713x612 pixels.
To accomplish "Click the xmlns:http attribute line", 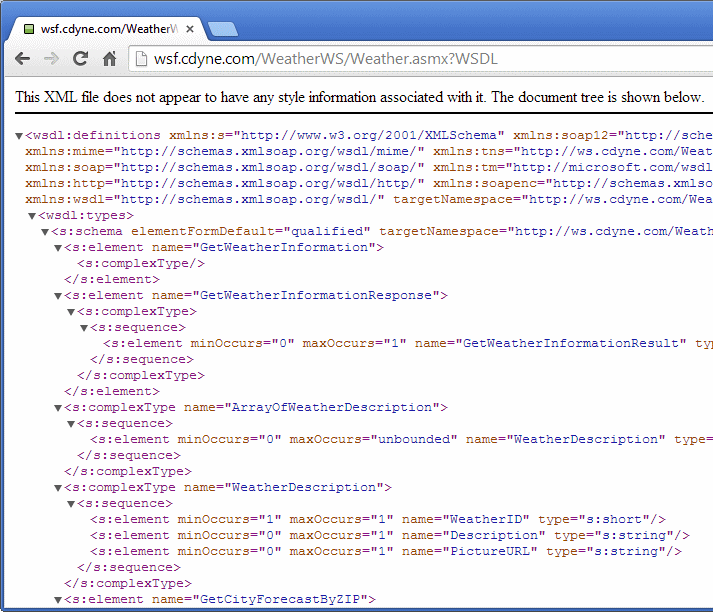I will coord(369,183).
